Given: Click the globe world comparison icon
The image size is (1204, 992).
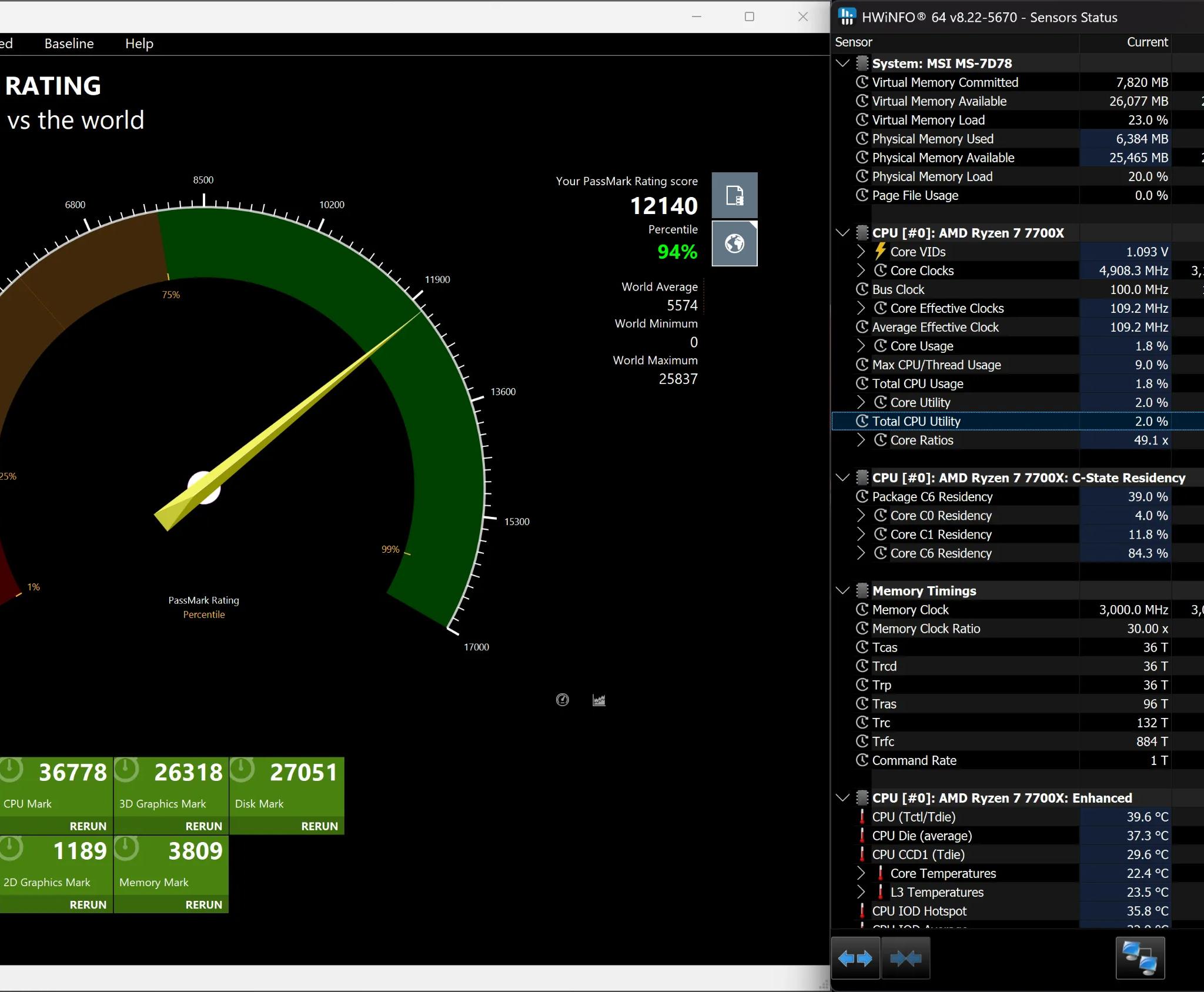Looking at the screenshot, I should pos(734,243).
